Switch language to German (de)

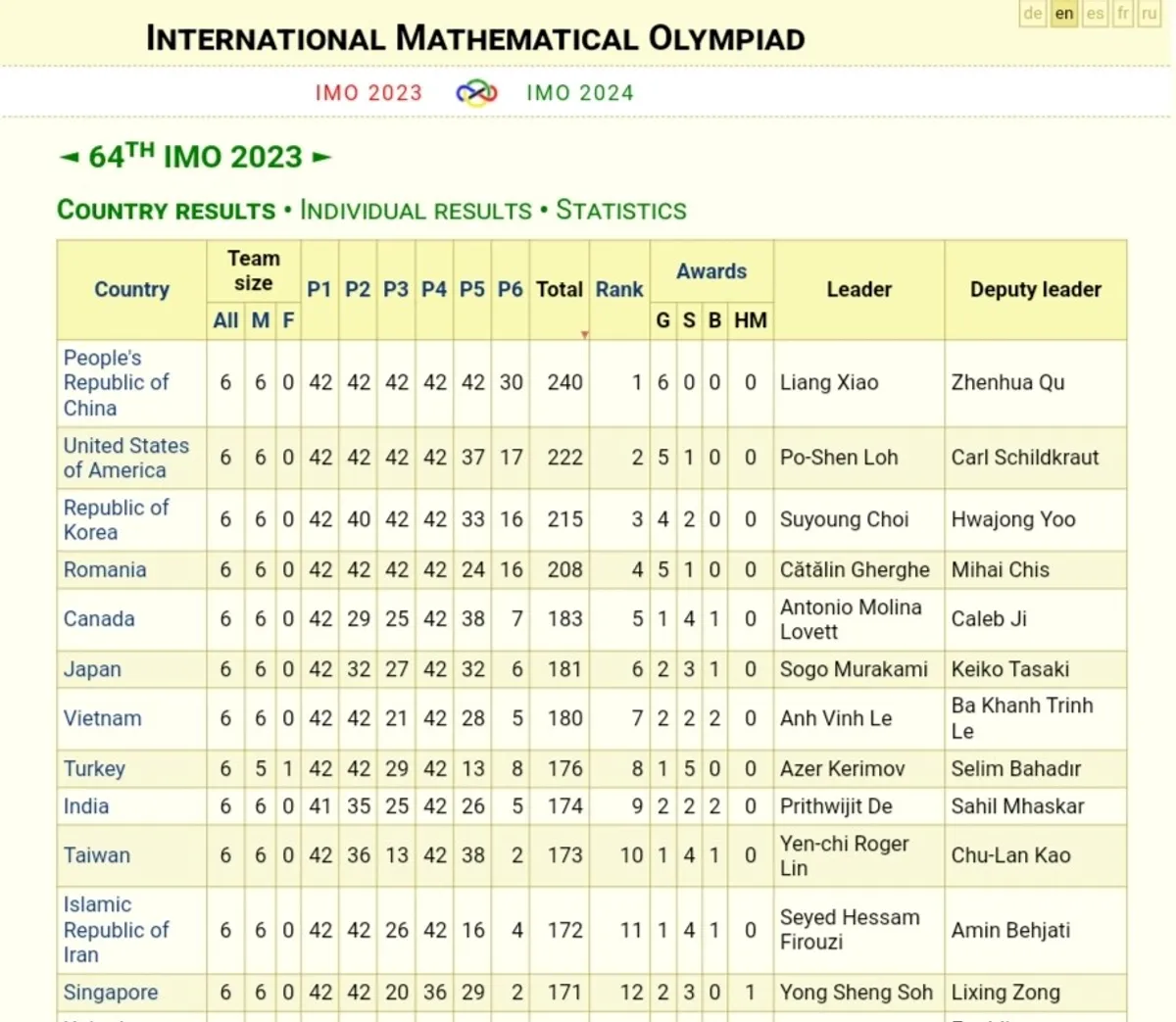click(1033, 14)
